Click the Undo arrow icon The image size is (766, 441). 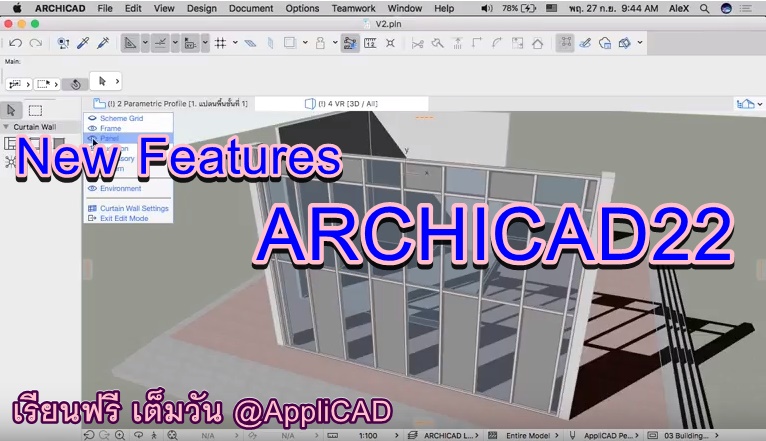(15, 43)
